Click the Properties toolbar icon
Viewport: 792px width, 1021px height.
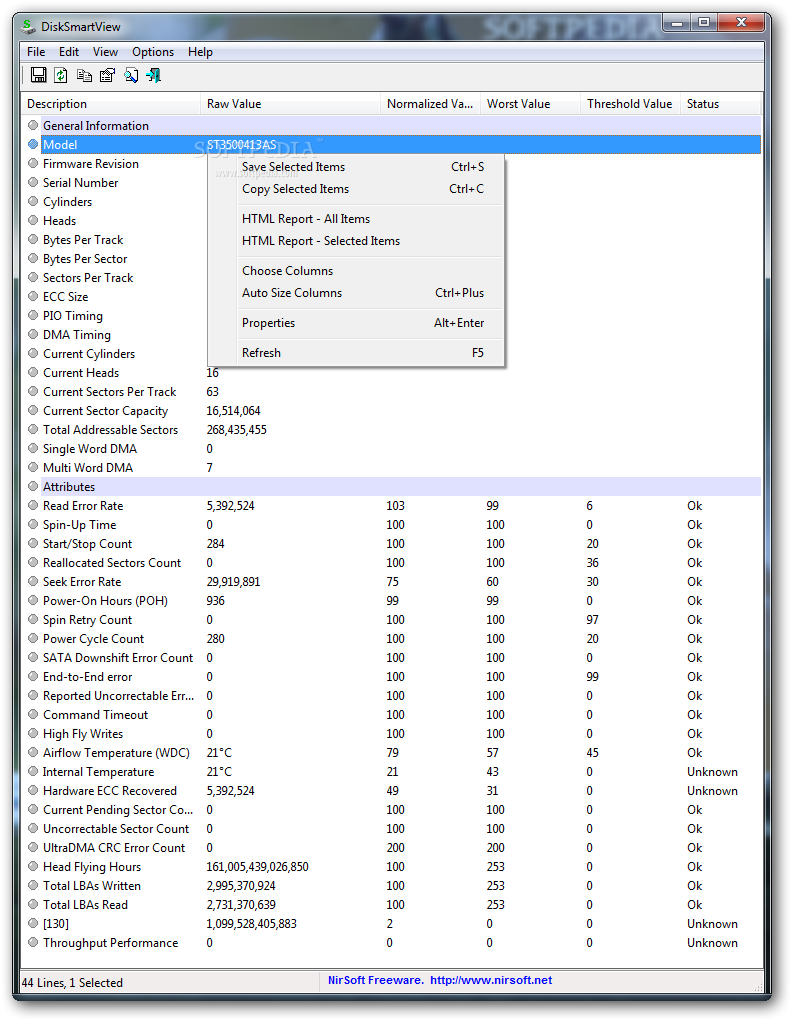(x=107, y=76)
